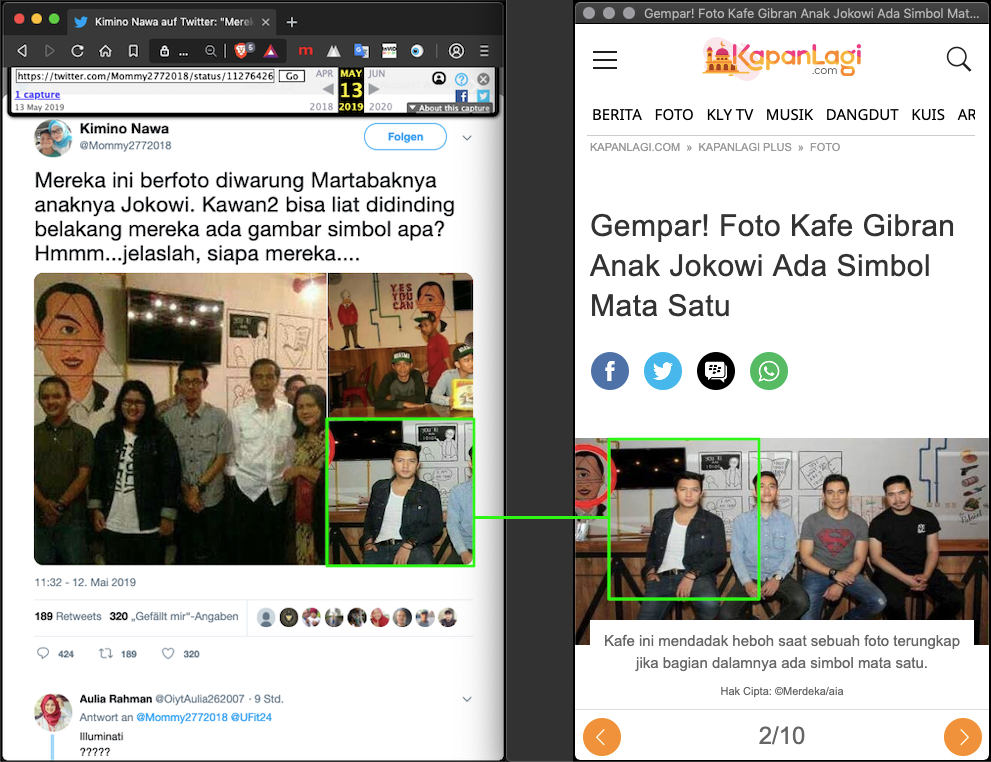Click the Wayback Machine URL input field
991x762 pixels.
pos(145,76)
